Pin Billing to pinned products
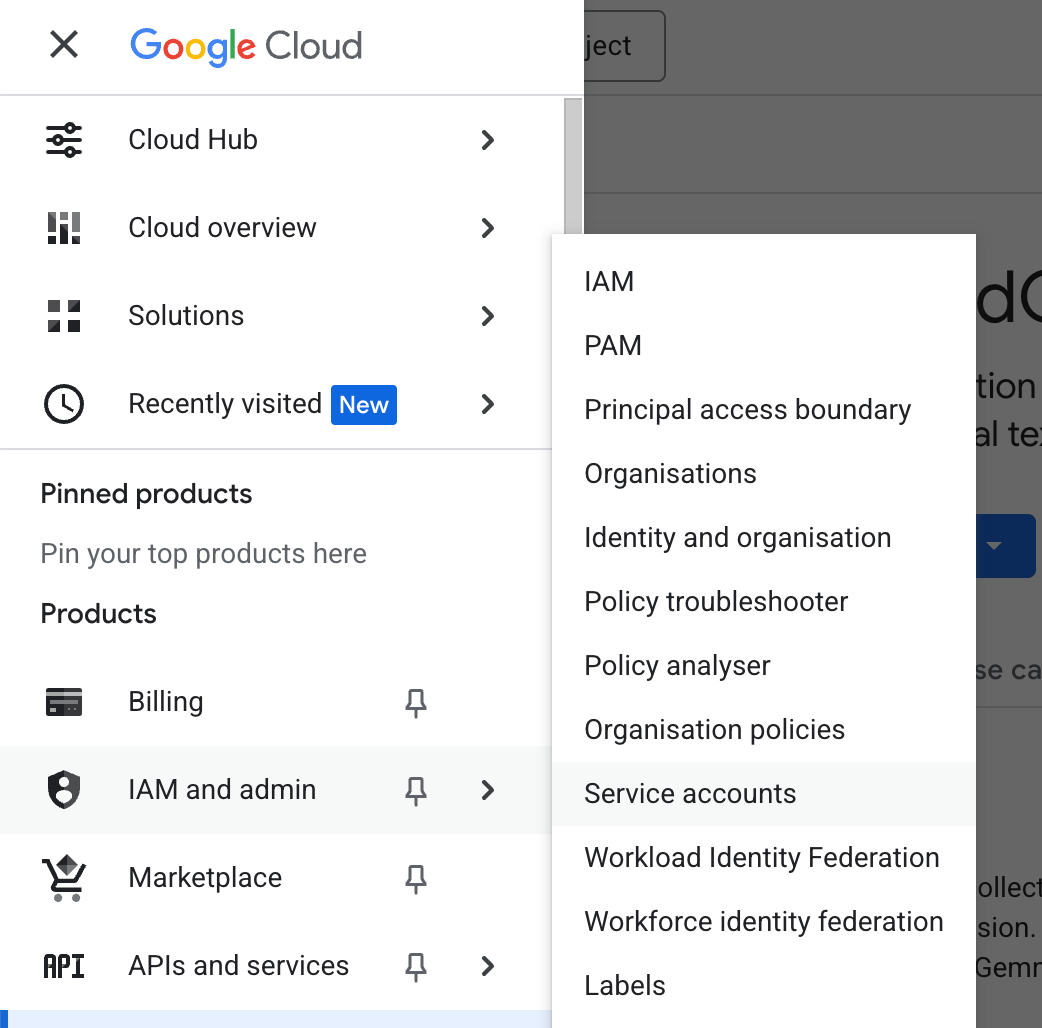This screenshot has height=1028, width=1042. pyautogui.click(x=416, y=702)
